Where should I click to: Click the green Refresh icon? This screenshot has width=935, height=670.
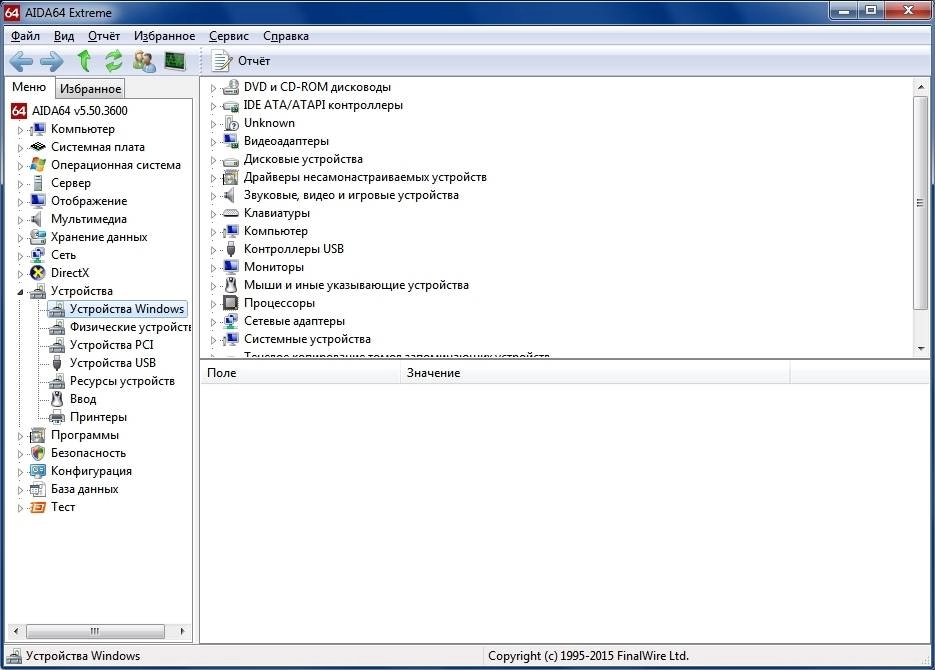click(113, 61)
